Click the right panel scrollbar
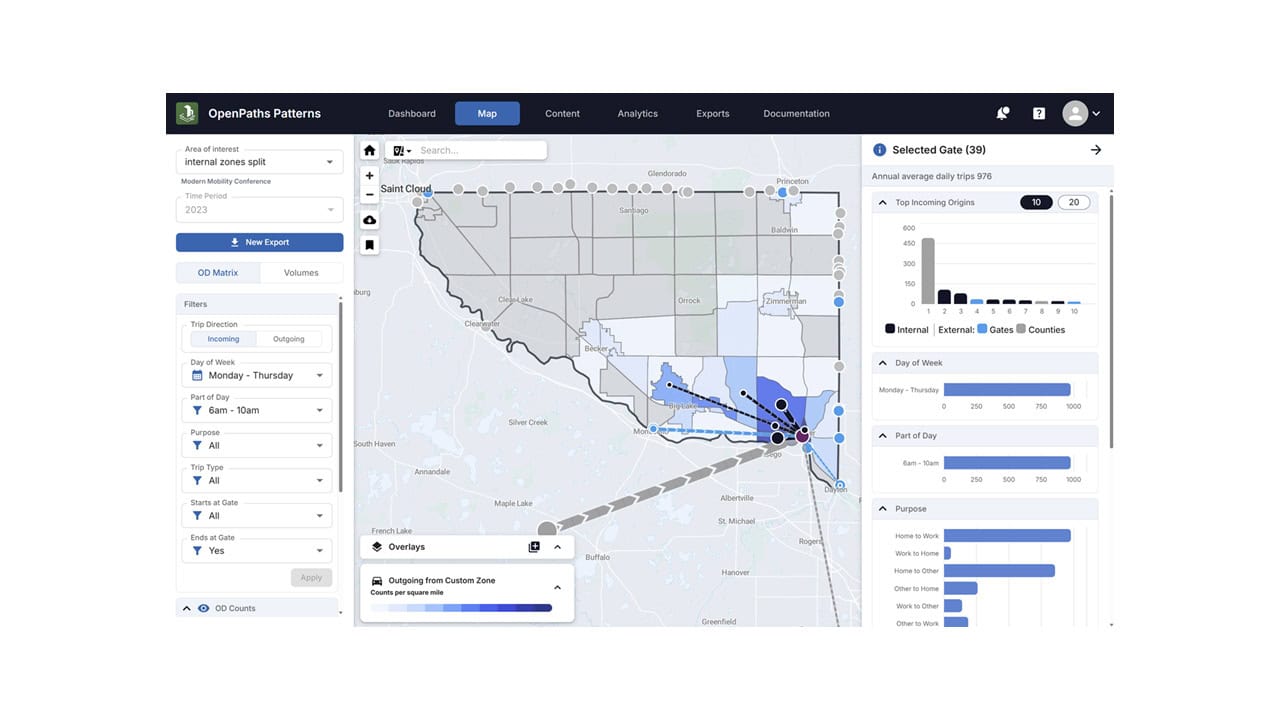The image size is (1280, 720). 1111,320
